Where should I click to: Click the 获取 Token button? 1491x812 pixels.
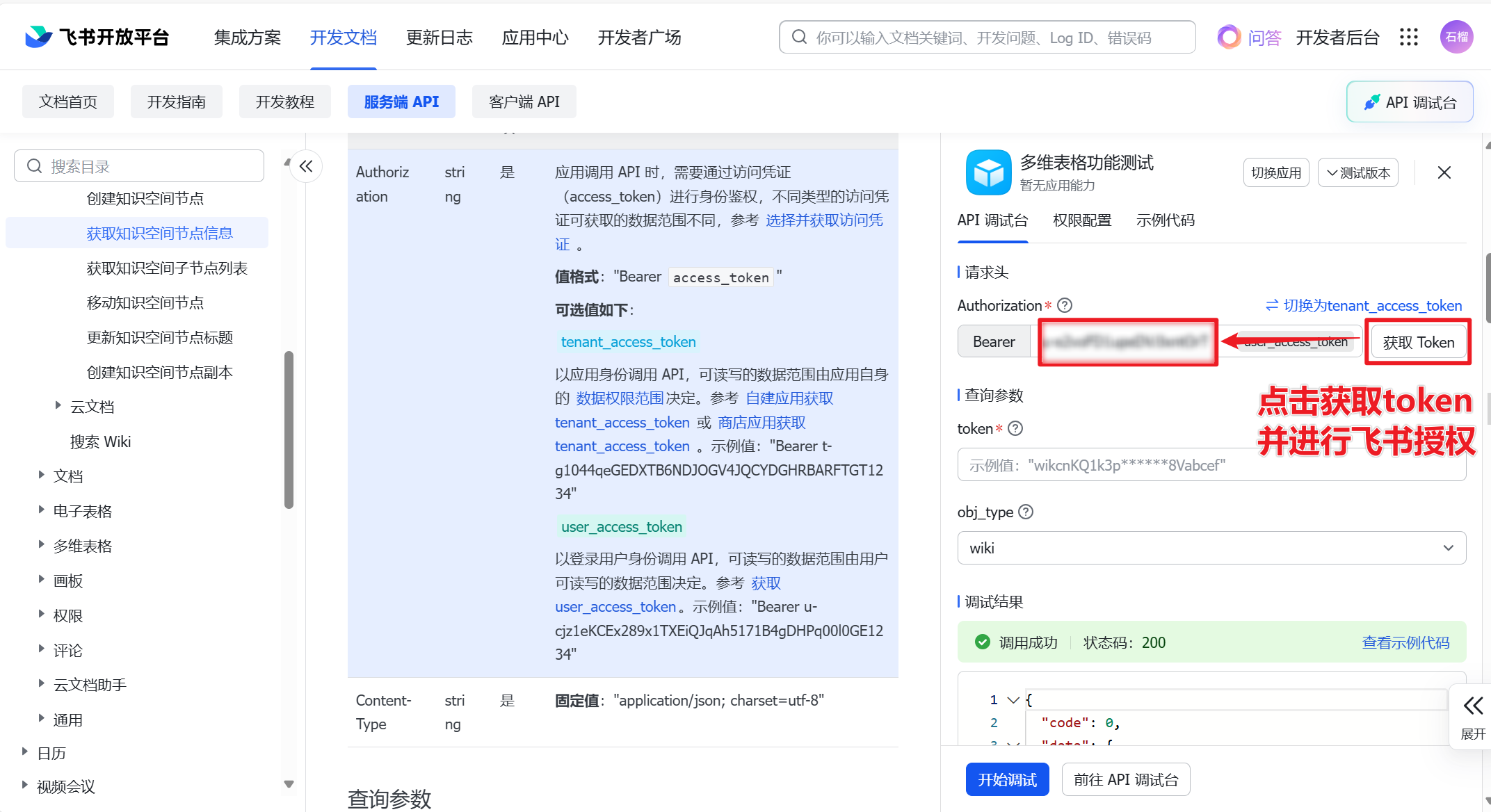pyautogui.click(x=1418, y=342)
